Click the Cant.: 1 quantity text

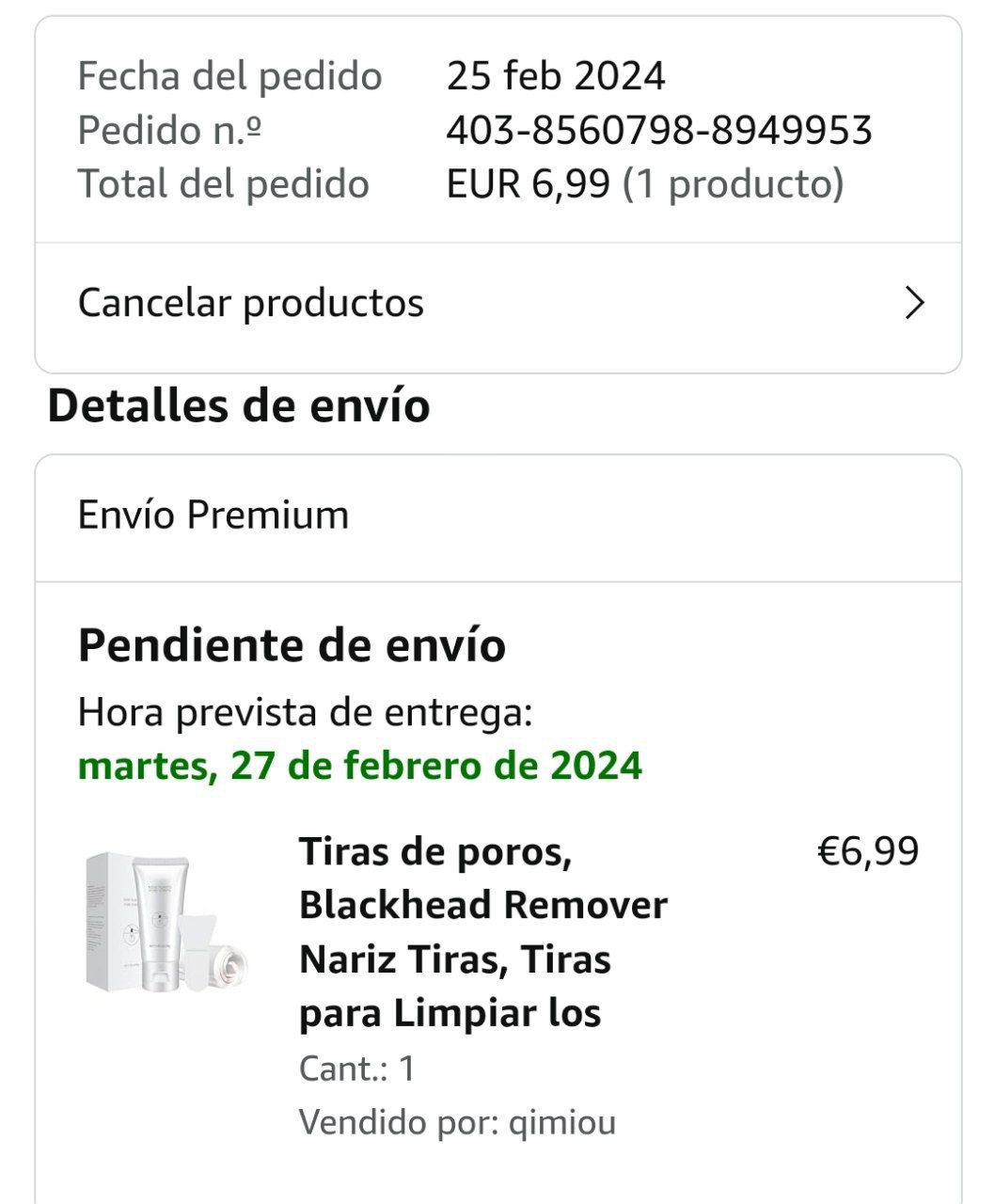coord(356,1069)
